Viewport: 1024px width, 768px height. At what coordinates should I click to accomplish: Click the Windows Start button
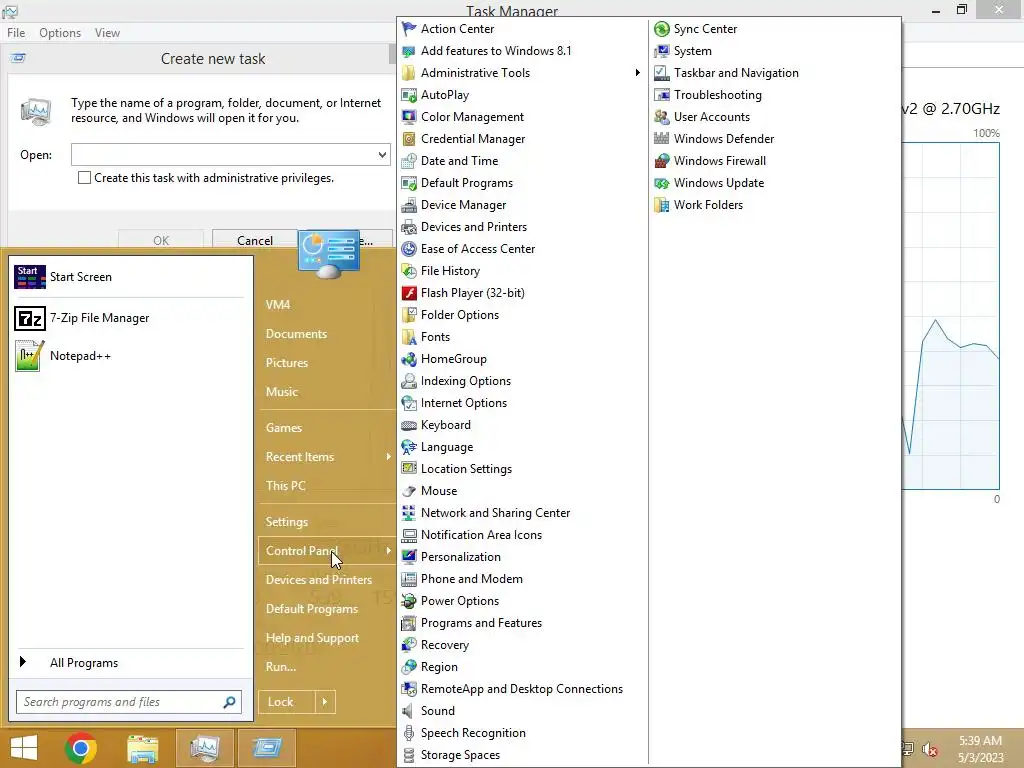pyautogui.click(x=24, y=748)
